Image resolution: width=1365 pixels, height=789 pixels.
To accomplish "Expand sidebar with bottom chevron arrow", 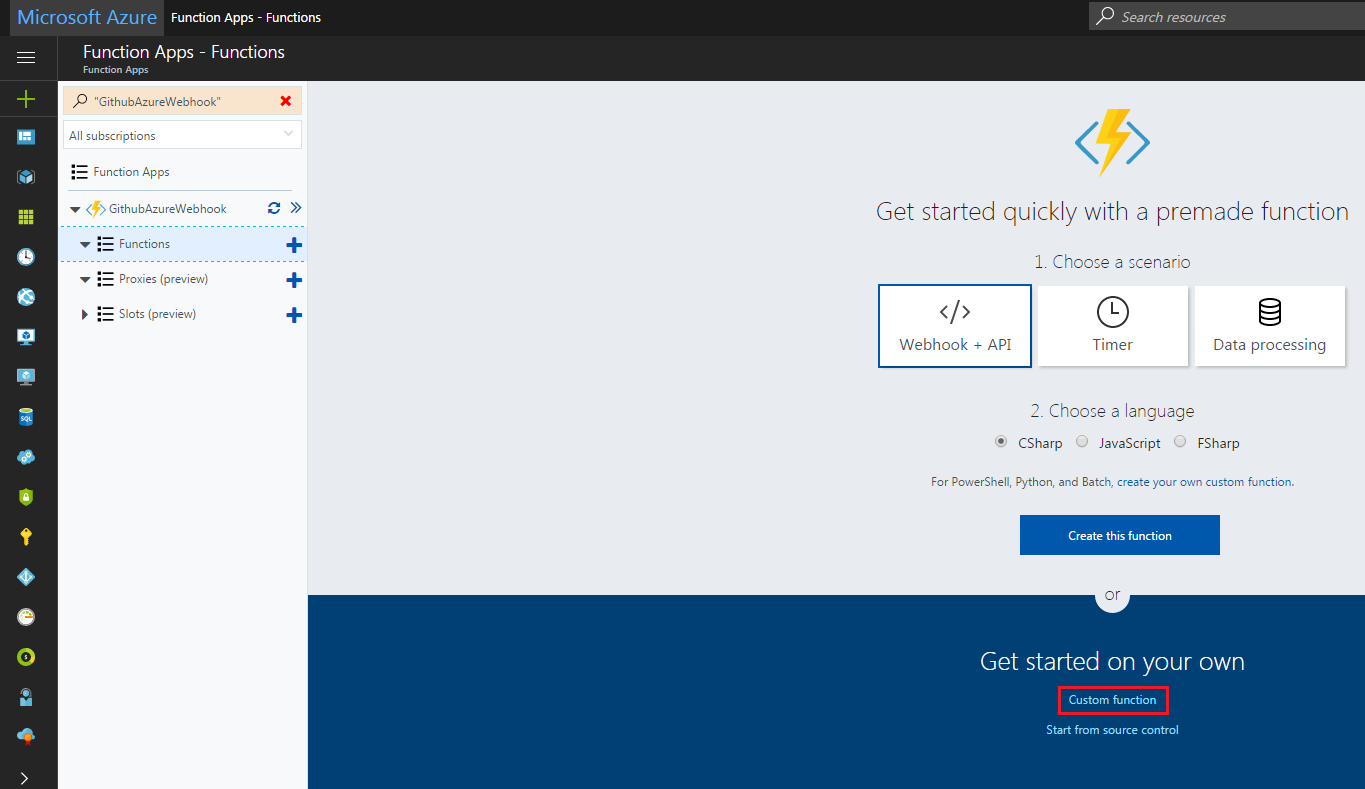I will (26, 777).
